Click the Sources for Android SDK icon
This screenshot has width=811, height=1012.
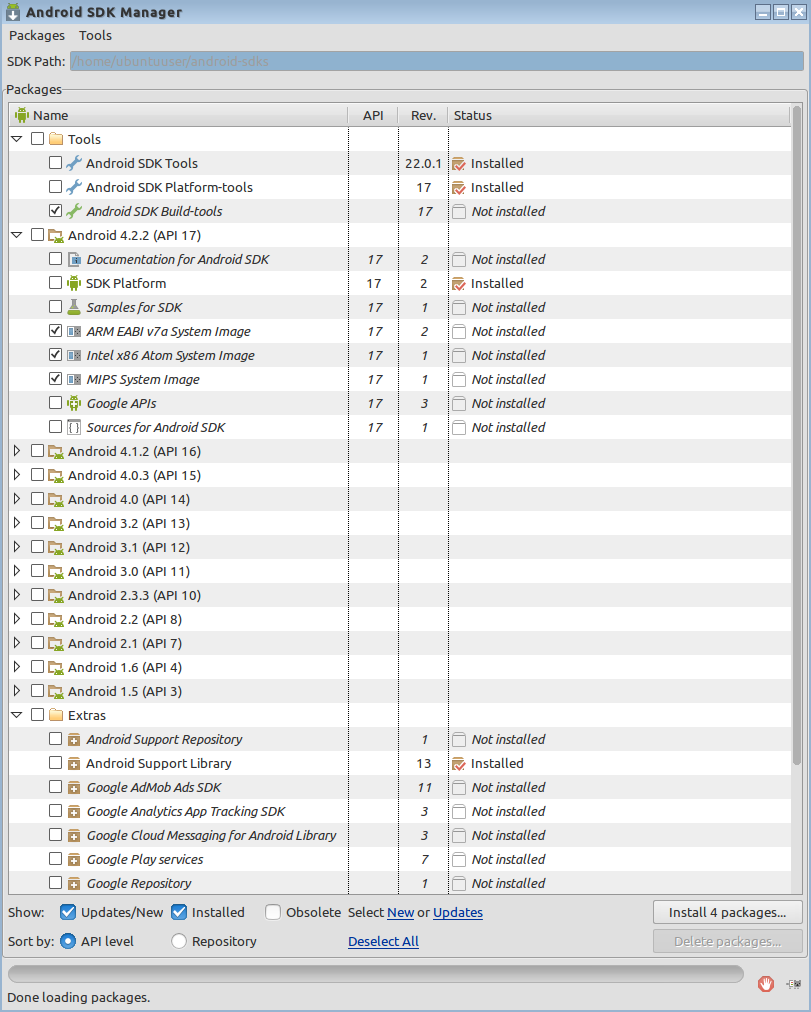click(x=74, y=427)
